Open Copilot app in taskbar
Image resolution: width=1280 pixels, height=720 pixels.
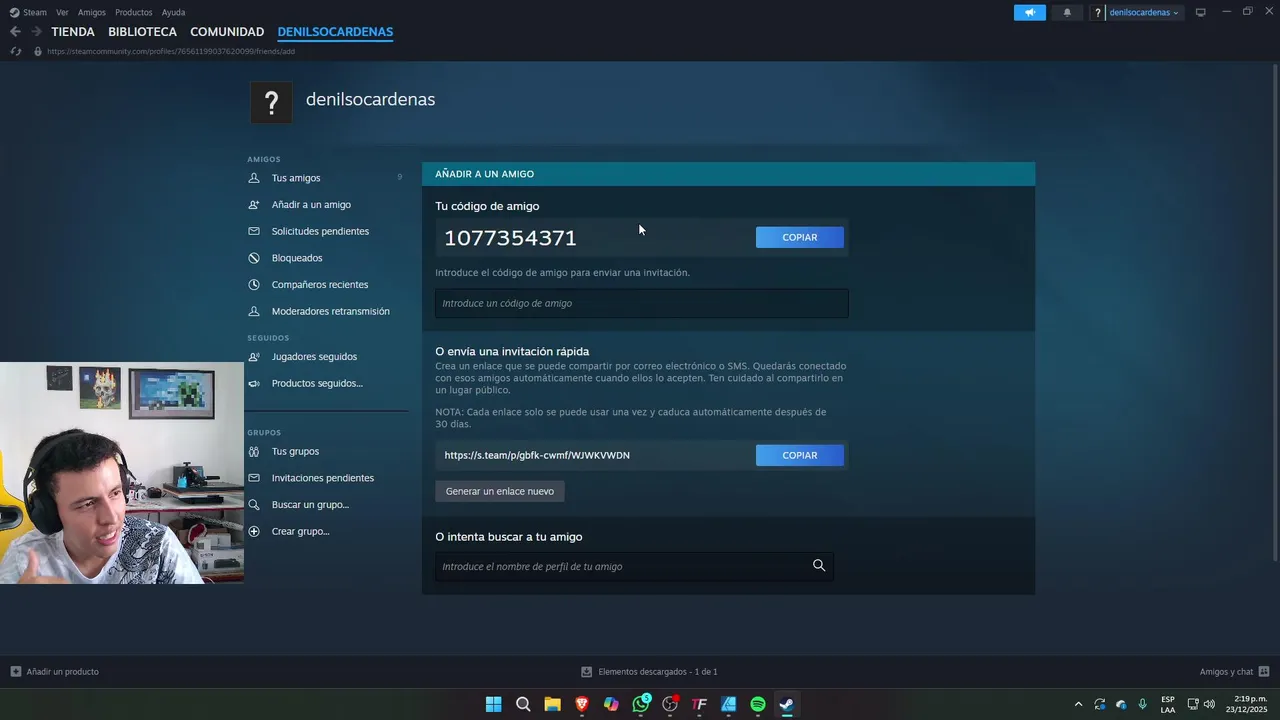pyautogui.click(x=611, y=704)
